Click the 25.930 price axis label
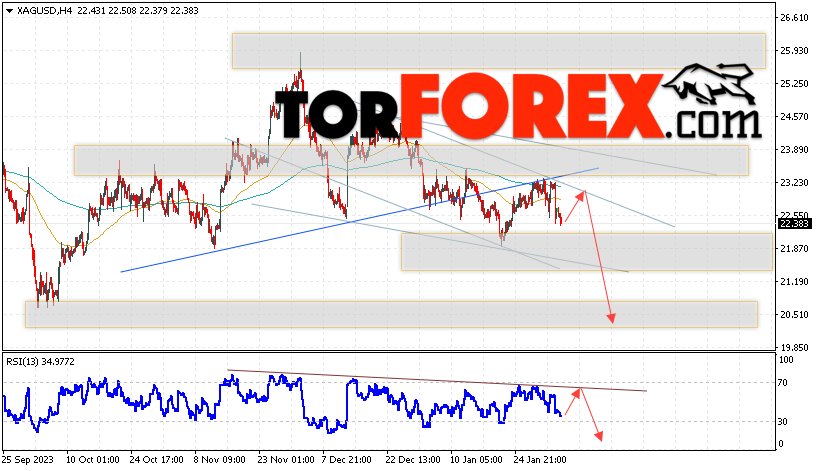Viewport: 816px width, 471px height. coord(794,50)
